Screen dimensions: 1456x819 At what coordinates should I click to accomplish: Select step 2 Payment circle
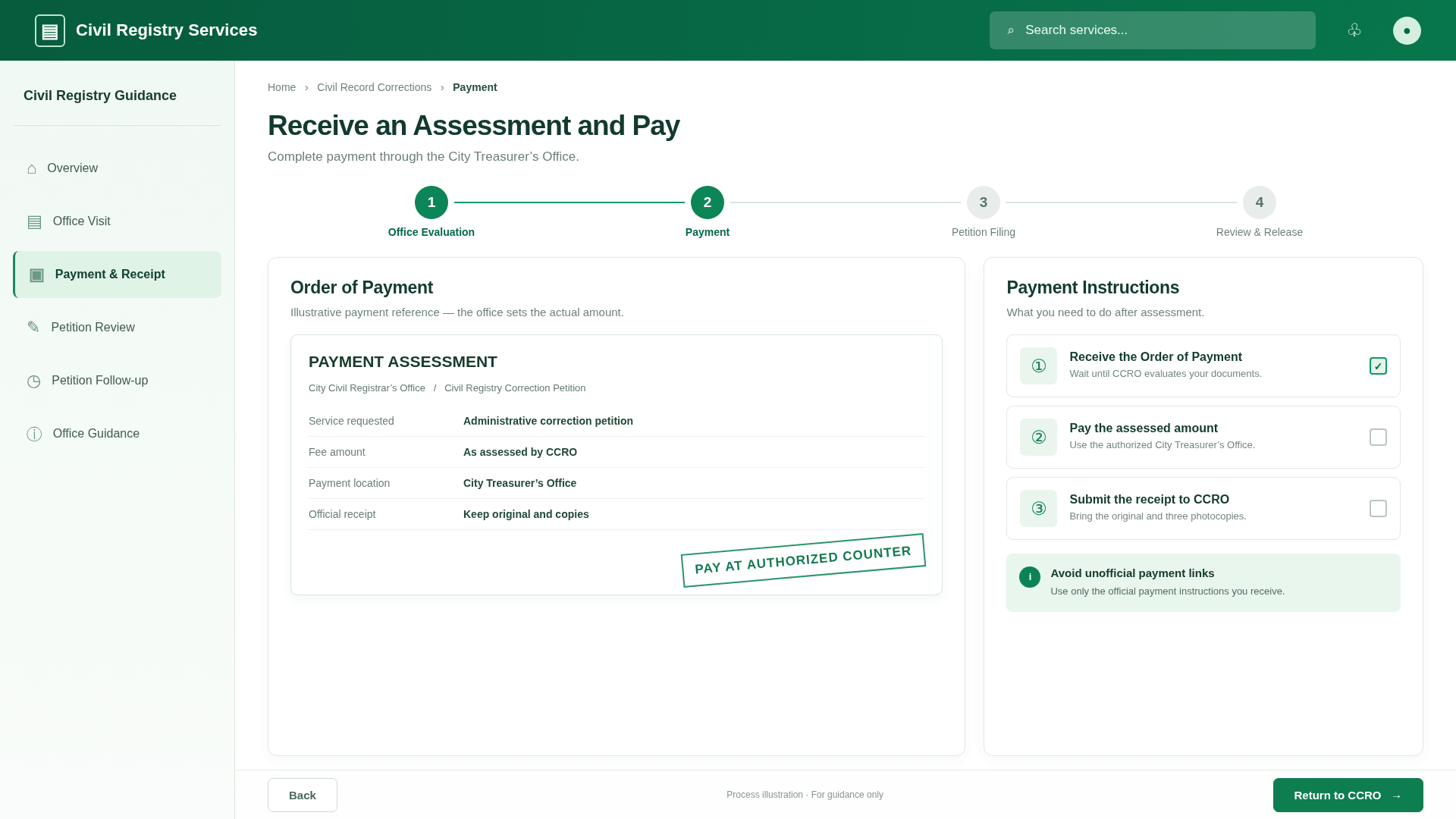[708, 202]
